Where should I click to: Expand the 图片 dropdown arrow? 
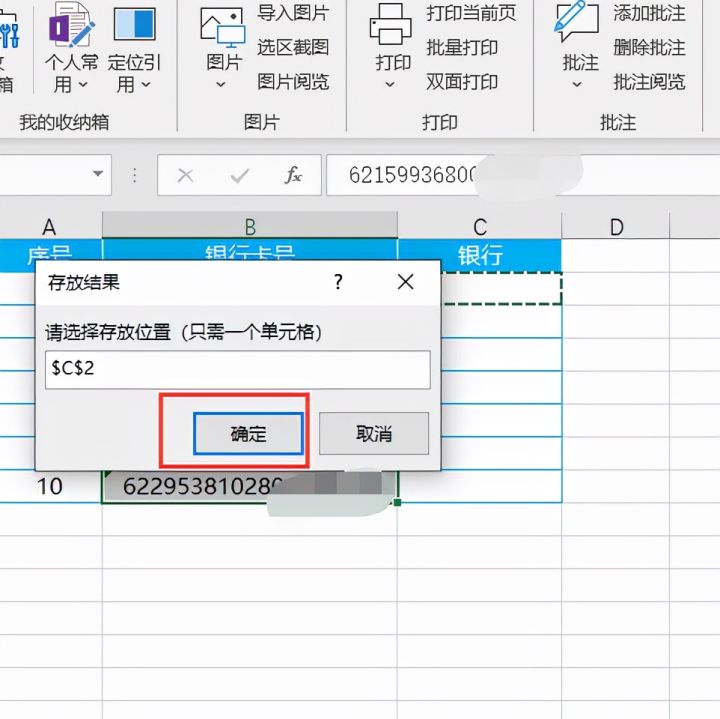[221, 84]
